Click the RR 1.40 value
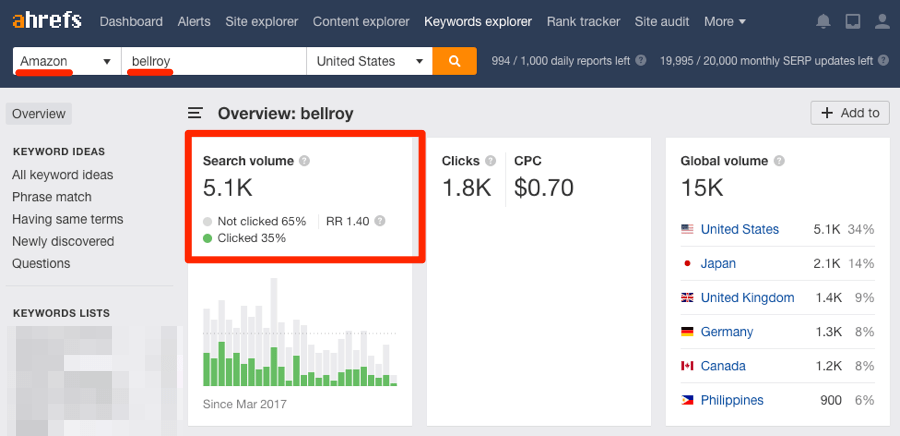This screenshot has height=436, width=900. (348, 221)
